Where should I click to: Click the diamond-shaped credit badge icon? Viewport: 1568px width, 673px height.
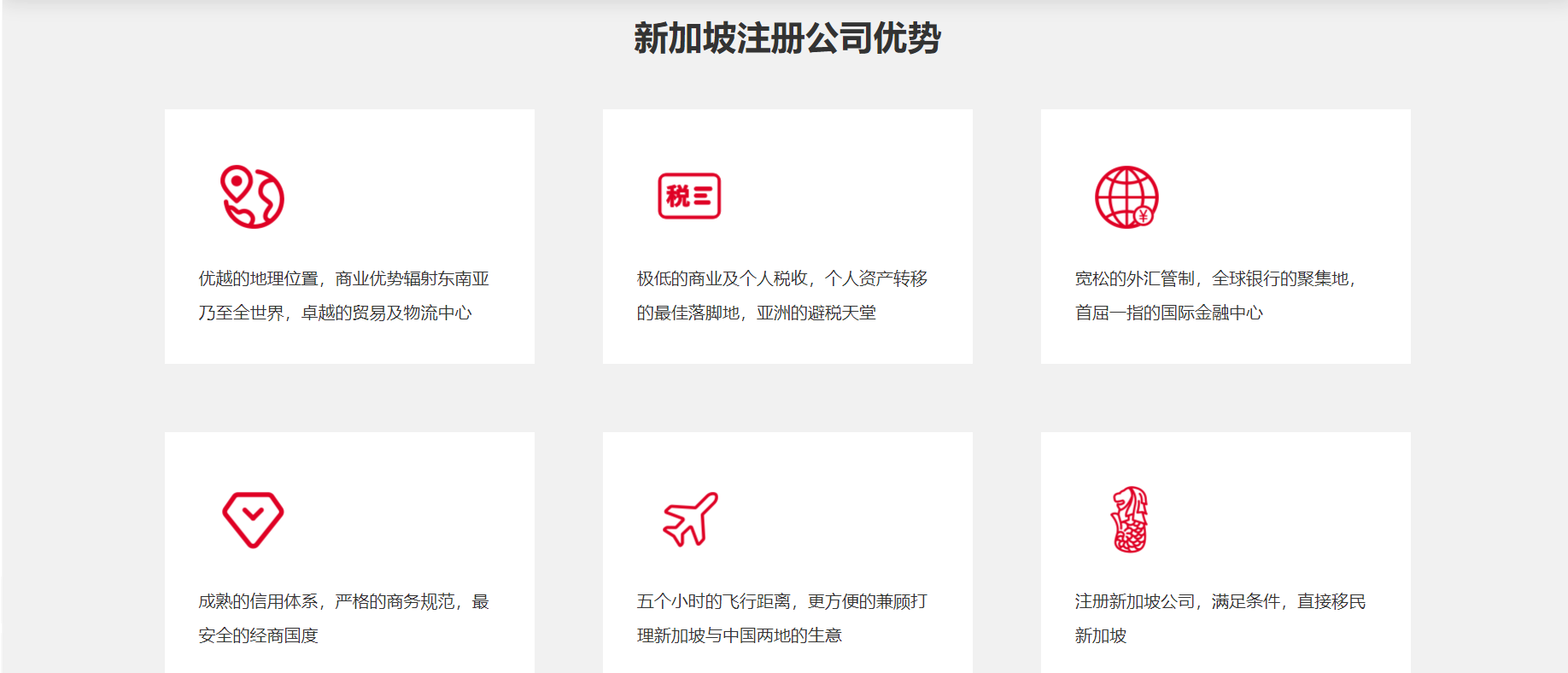(253, 519)
